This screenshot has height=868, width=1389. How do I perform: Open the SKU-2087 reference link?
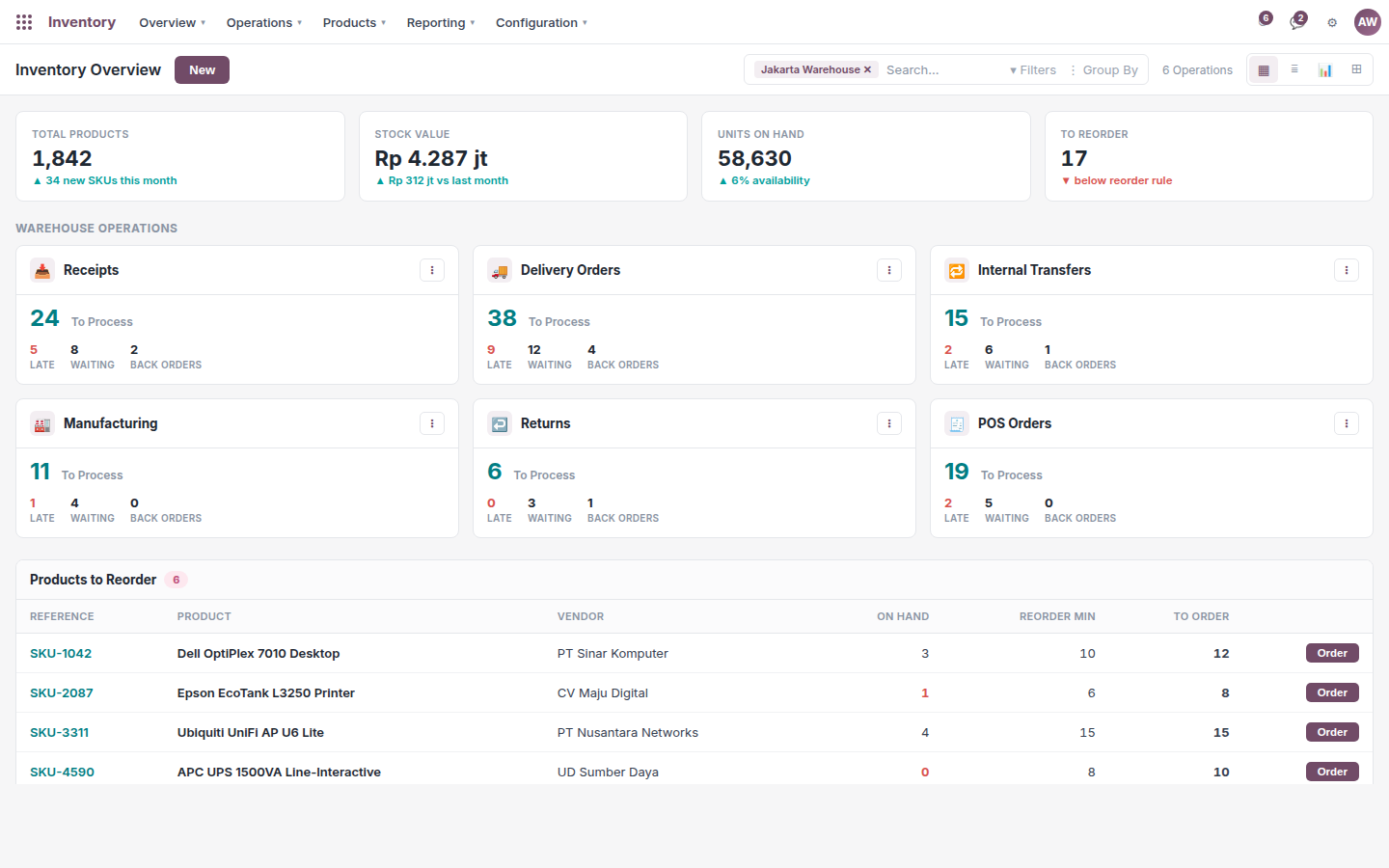[62, 692]
